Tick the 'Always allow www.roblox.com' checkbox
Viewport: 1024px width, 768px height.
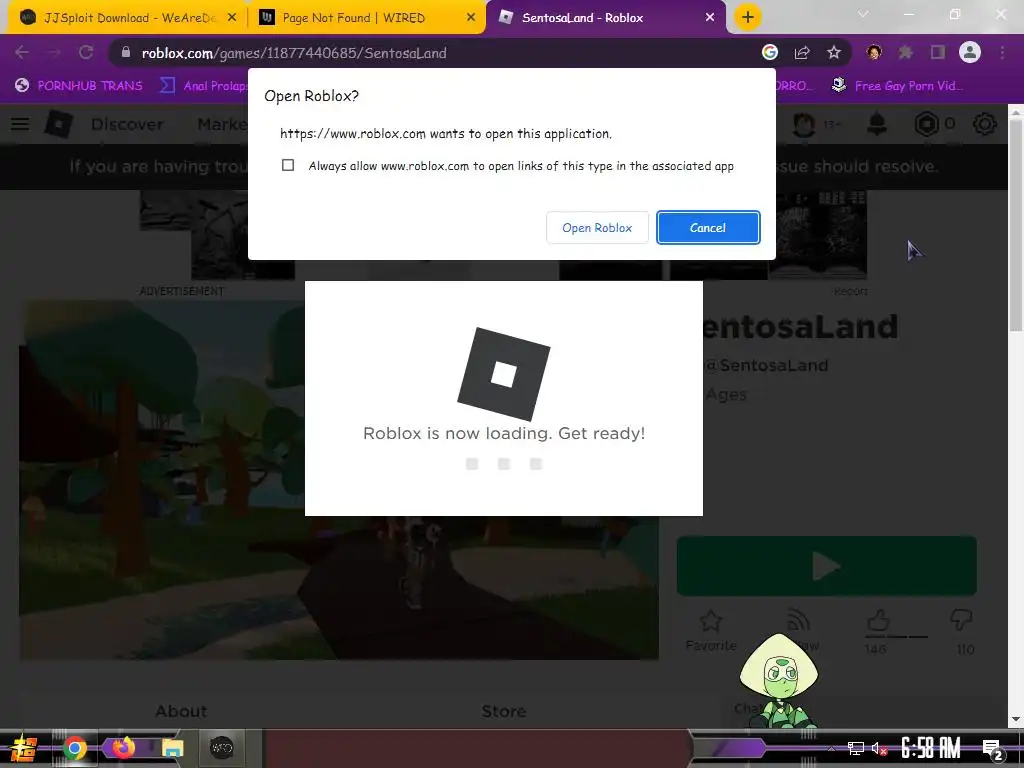[x=288, y=165]
